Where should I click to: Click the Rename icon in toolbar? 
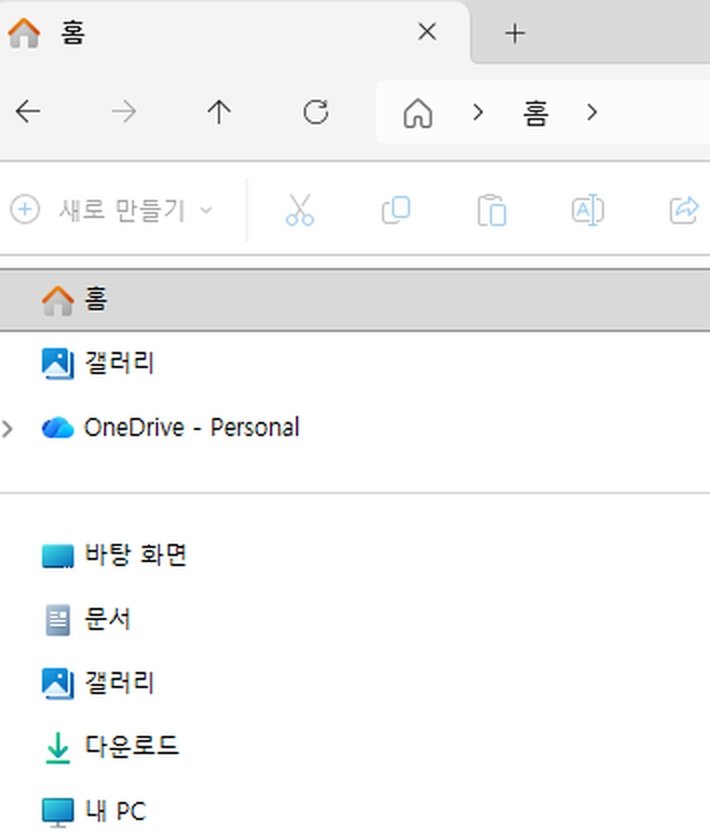(x=588, y=210)
